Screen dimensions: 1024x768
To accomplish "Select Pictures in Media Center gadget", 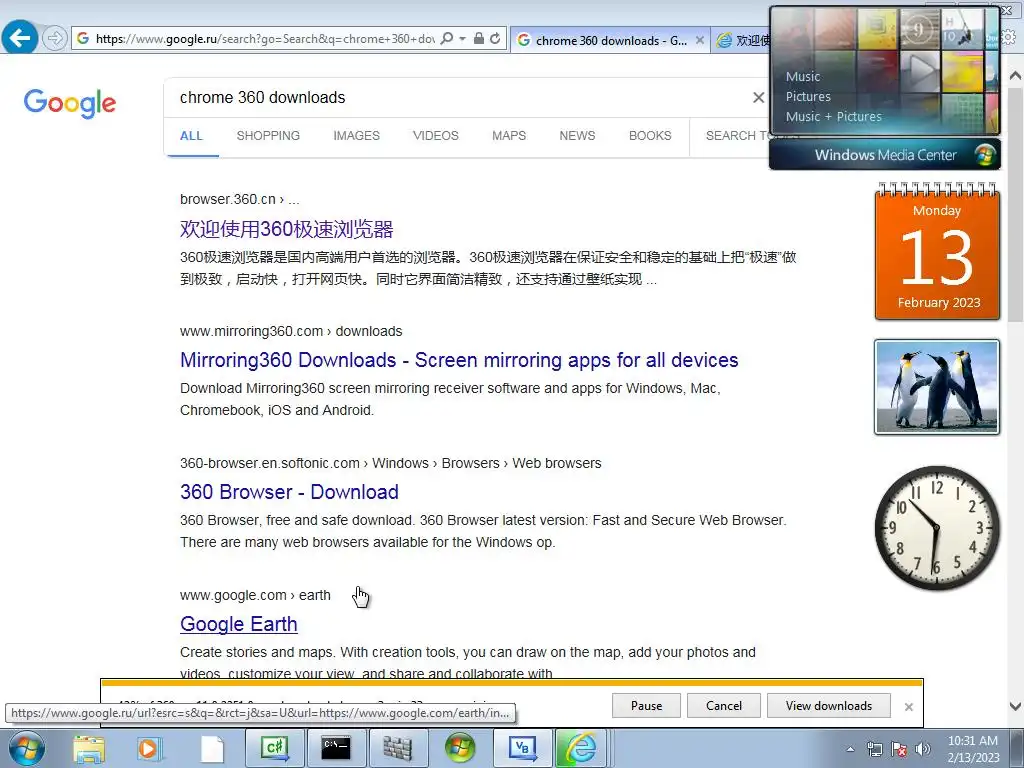I will coord(808,97).
